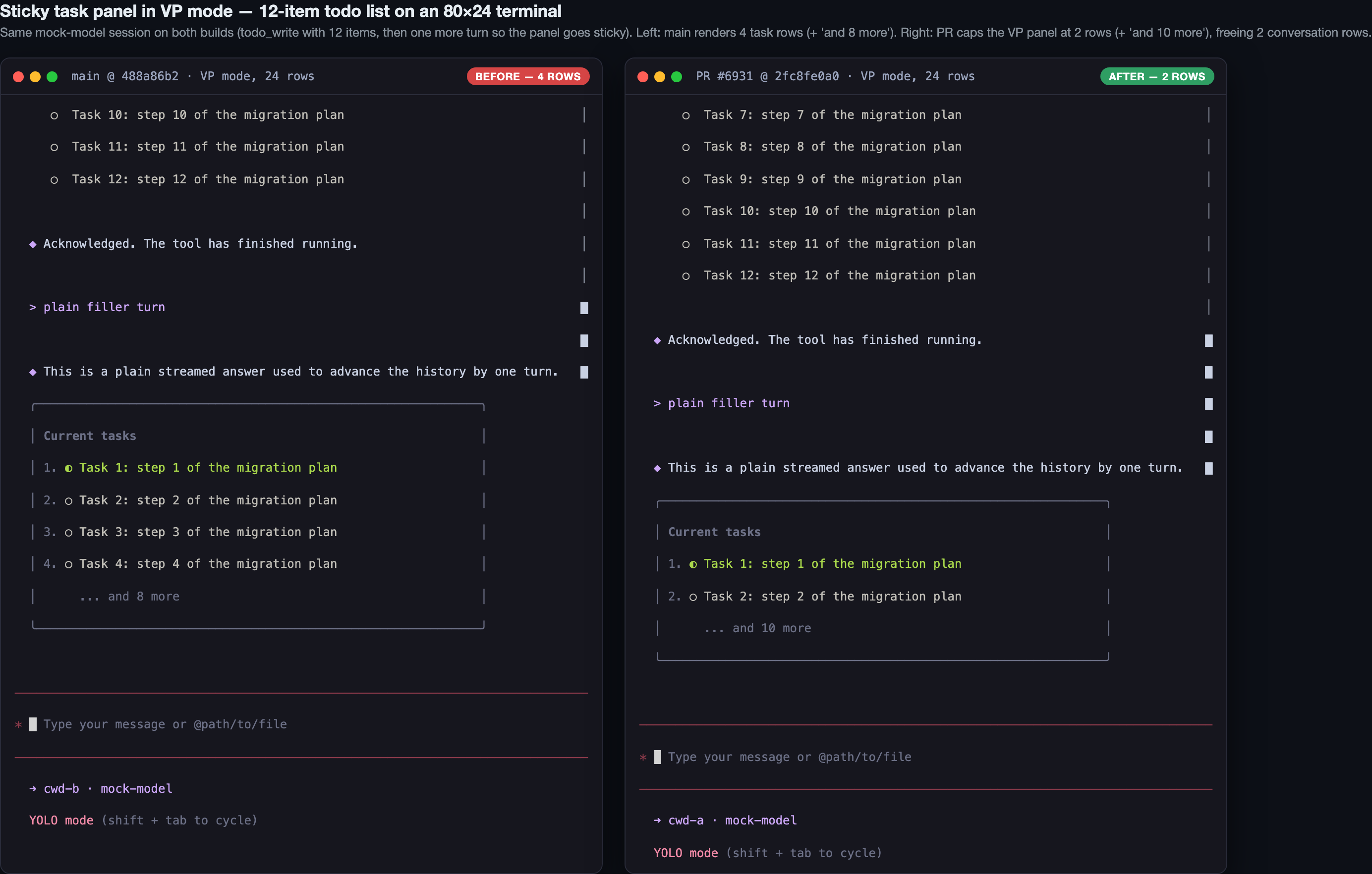Click the red close dot in main window

[18, 77]
